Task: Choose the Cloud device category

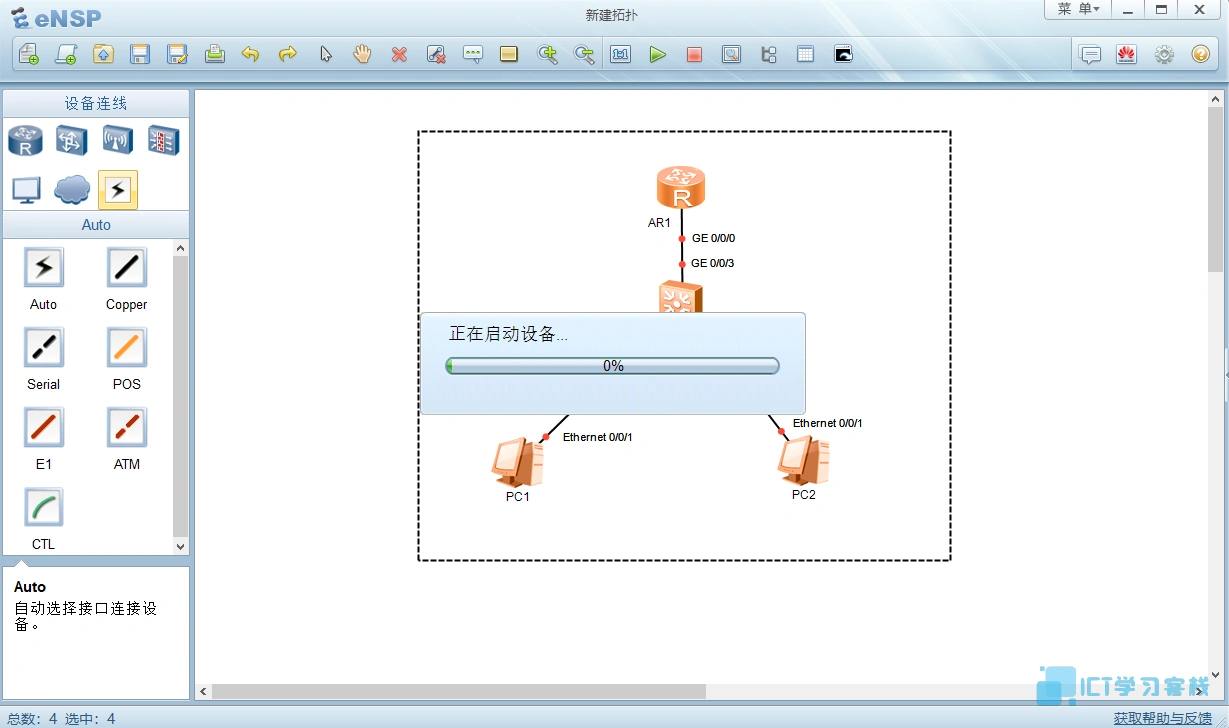Action: 71,189
